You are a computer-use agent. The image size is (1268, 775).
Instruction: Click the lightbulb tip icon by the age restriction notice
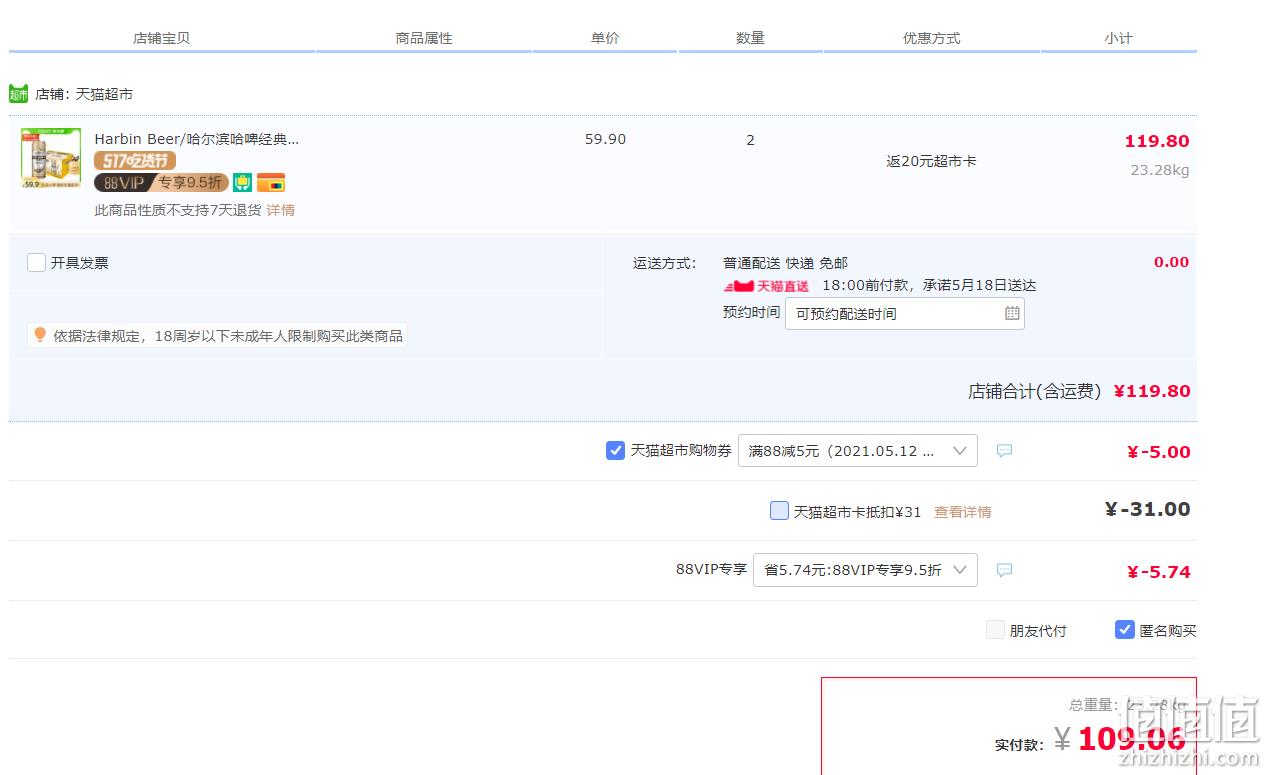40,335
